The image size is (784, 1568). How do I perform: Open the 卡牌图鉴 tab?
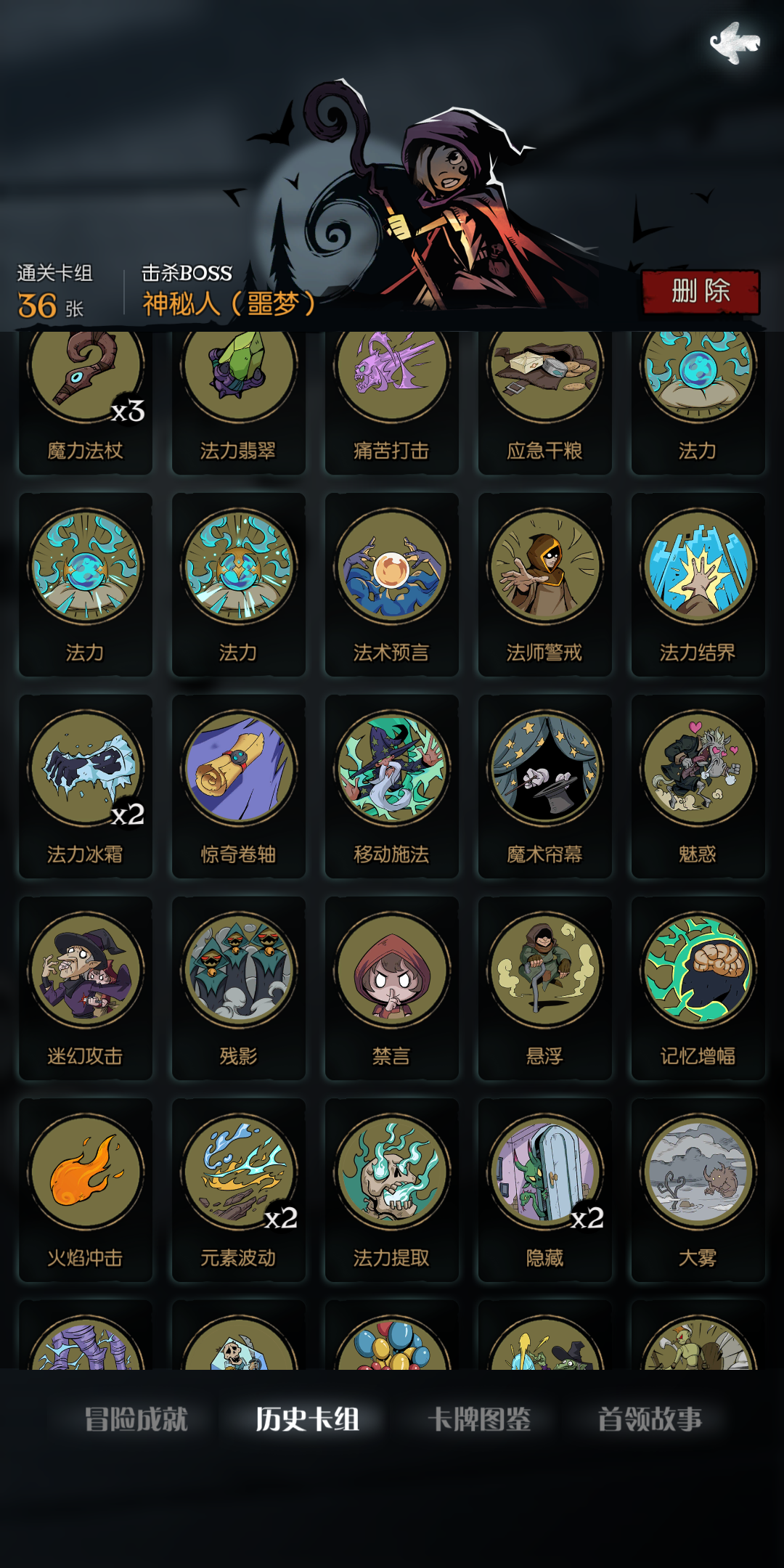[x=479, y=1418]
